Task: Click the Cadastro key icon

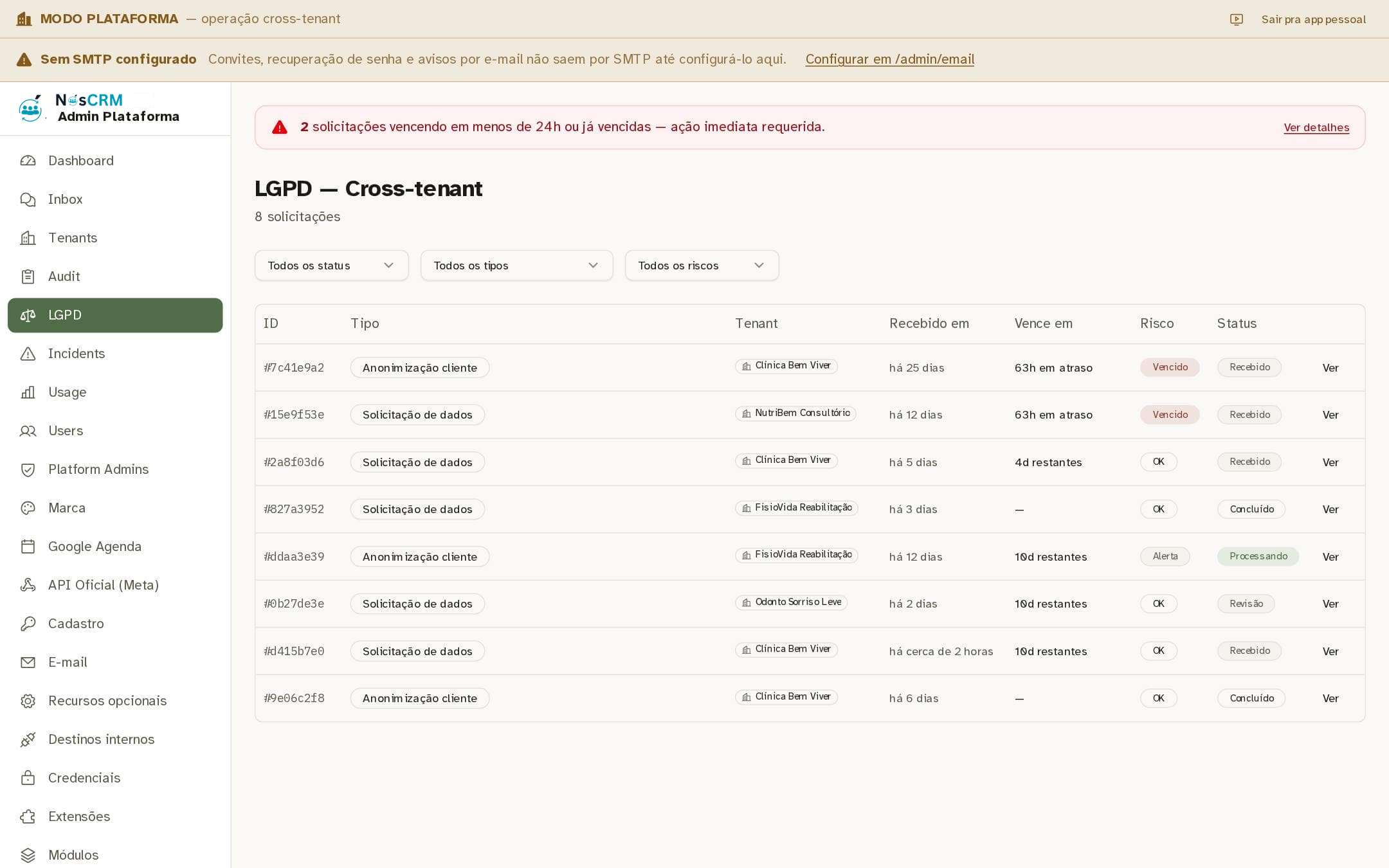Action: click(28, 624)
